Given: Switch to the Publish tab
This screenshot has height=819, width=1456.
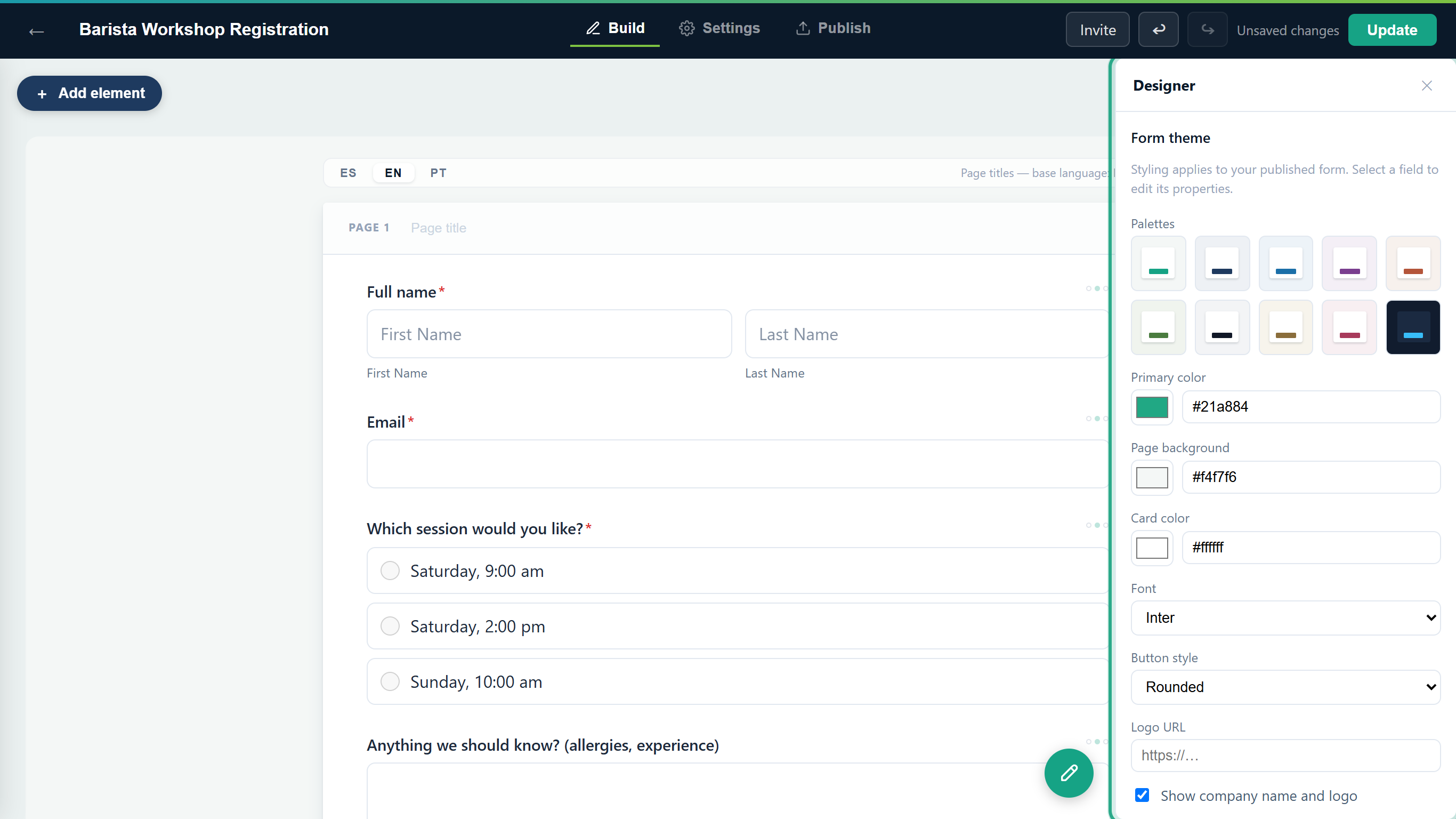Looking at the screenshot, I should point(833,28).
